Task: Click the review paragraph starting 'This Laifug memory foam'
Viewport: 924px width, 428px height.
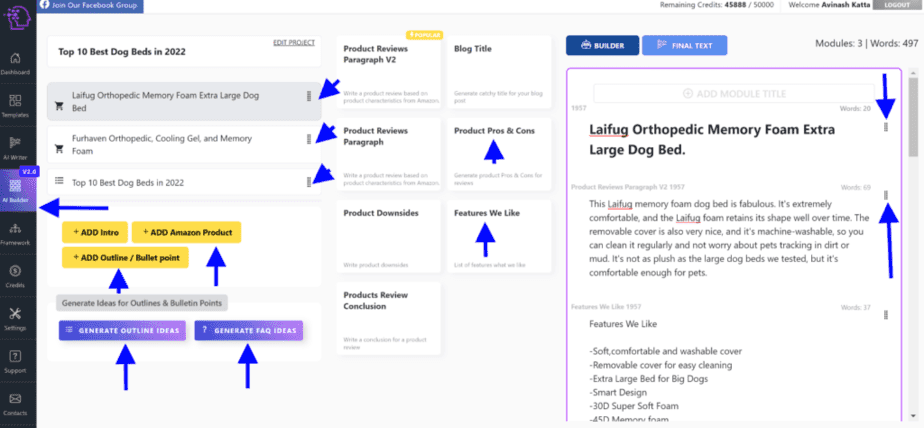Action: pyautogui.click(x=729, y=238)
